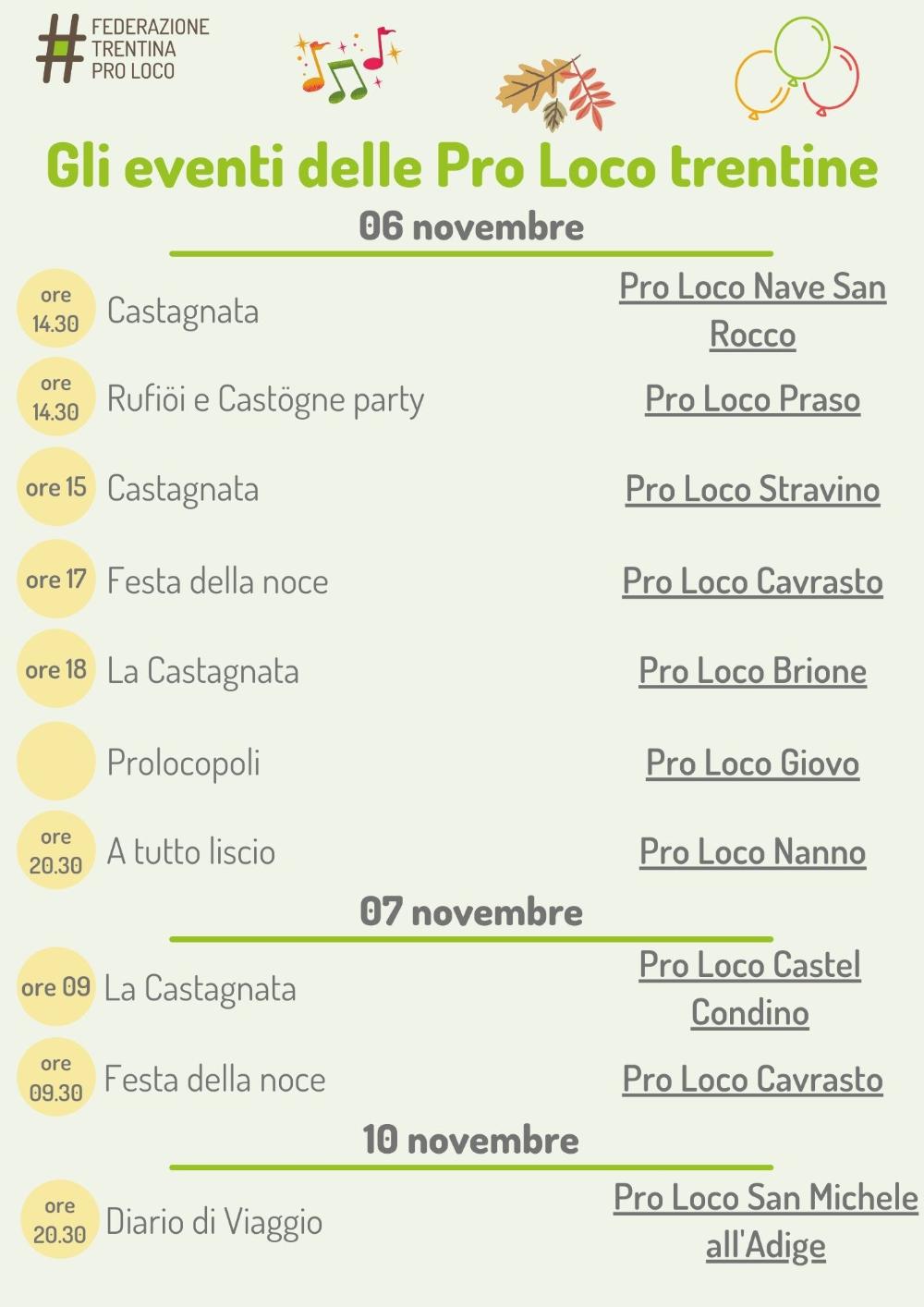Follow the Pro Loco Stravino link
This screenshot has width=924, height=1307.
pos(752,489)
